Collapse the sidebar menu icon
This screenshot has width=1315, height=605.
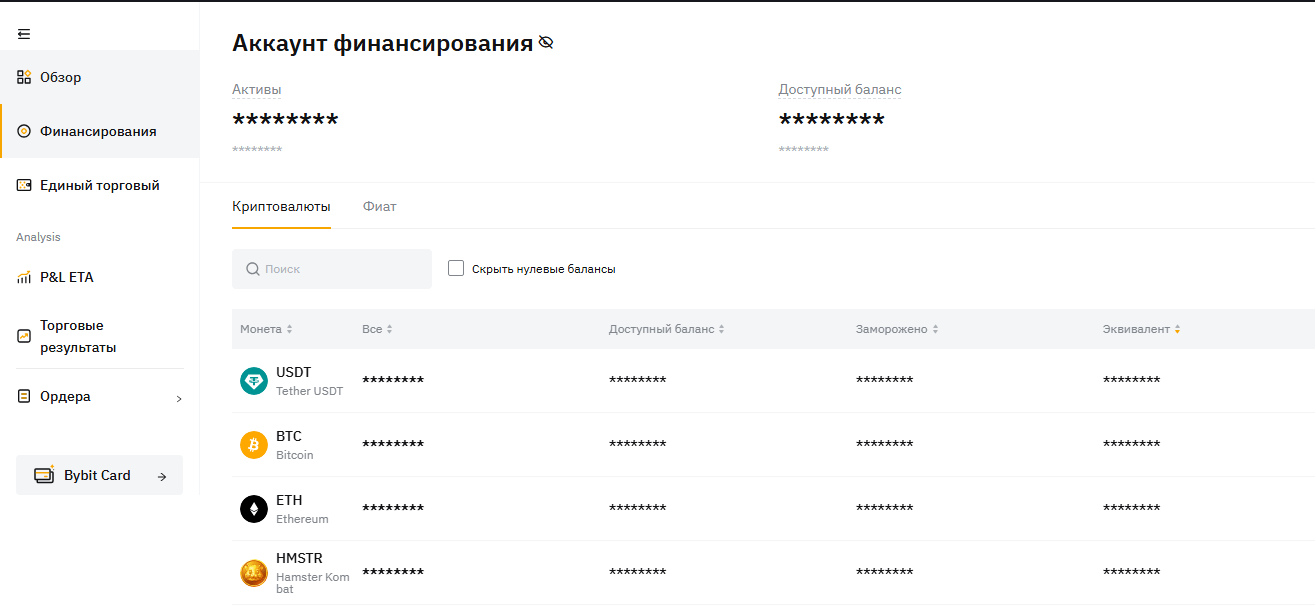(x=24, y=34)
